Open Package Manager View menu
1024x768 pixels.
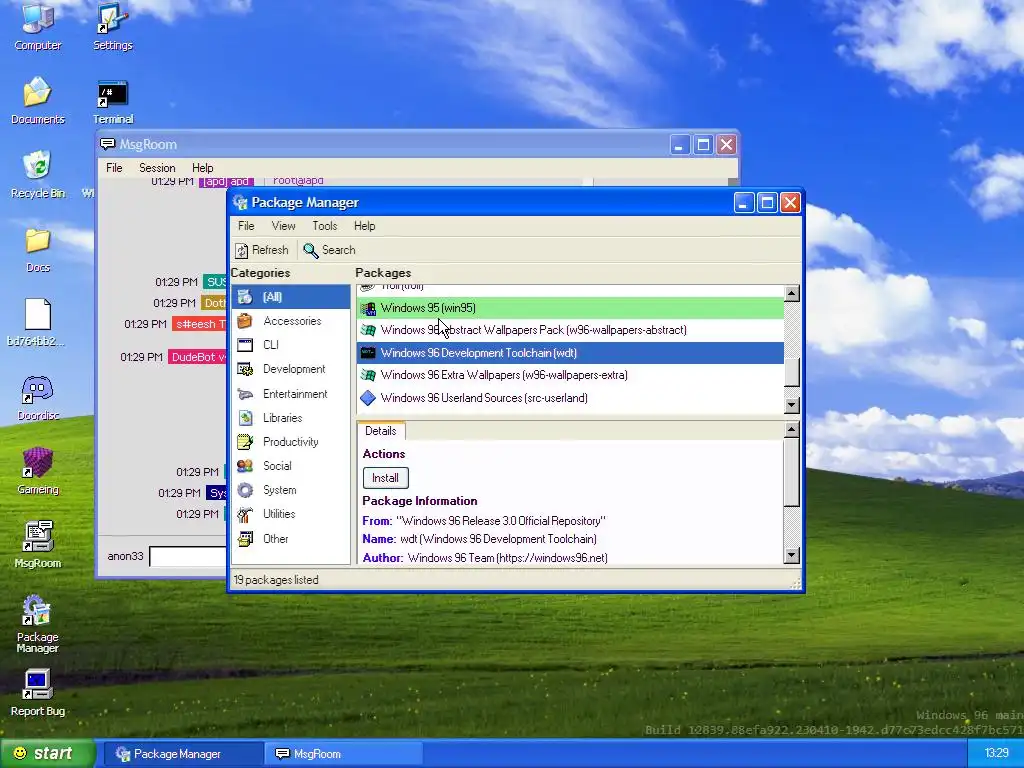283,226
